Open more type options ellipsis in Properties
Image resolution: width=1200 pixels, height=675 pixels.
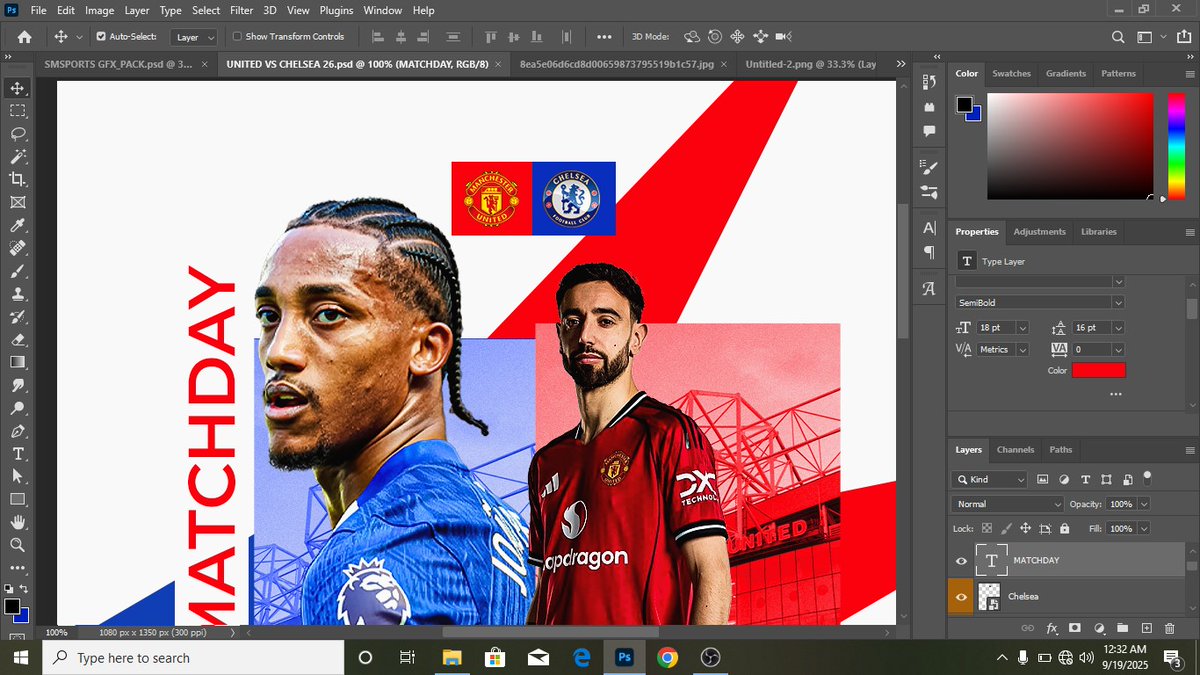tap(1116, 394)
